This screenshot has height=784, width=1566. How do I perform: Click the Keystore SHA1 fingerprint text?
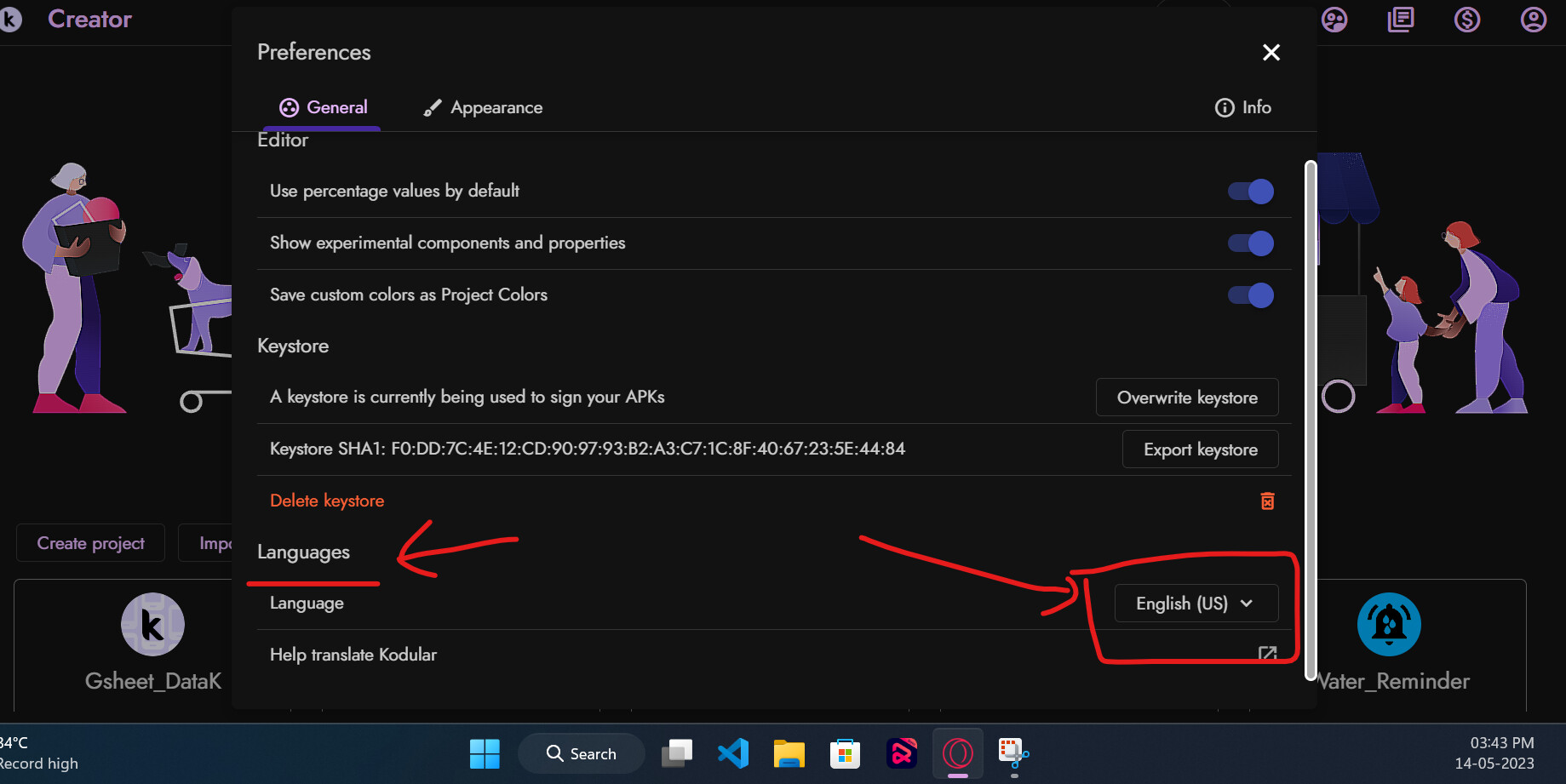588,449
